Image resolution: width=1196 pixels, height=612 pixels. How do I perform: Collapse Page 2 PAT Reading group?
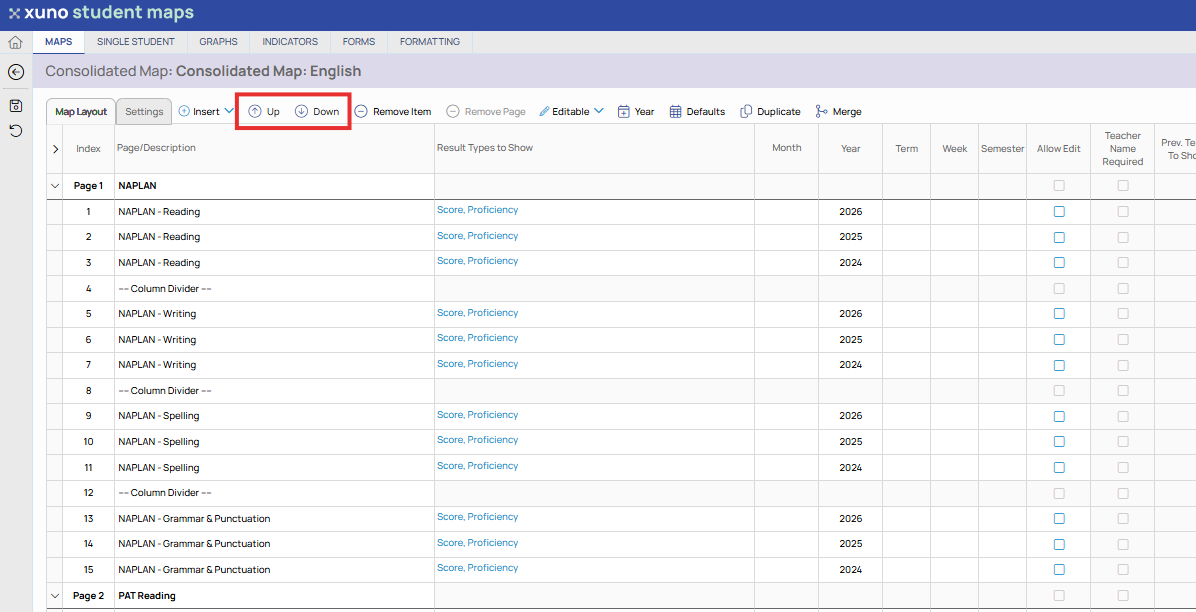coord(55,596)
